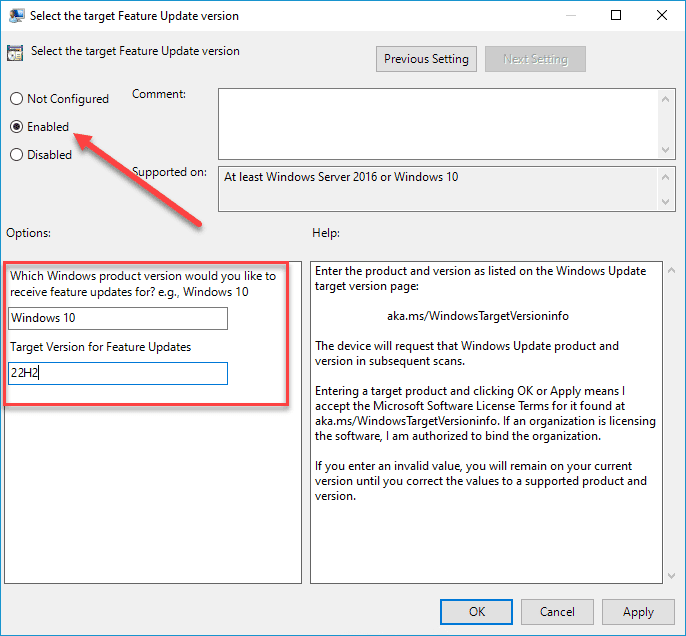Cancel the policy dialog
686x636 pixels.
coord(557,612)
